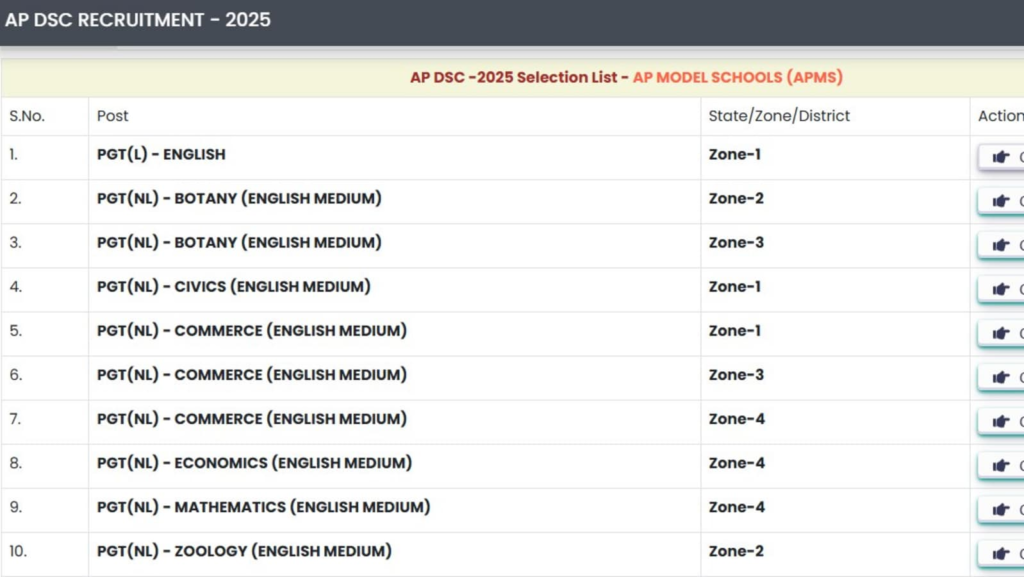Select the AP DSC -2025 Selection List heading

(x=515, y=77)
